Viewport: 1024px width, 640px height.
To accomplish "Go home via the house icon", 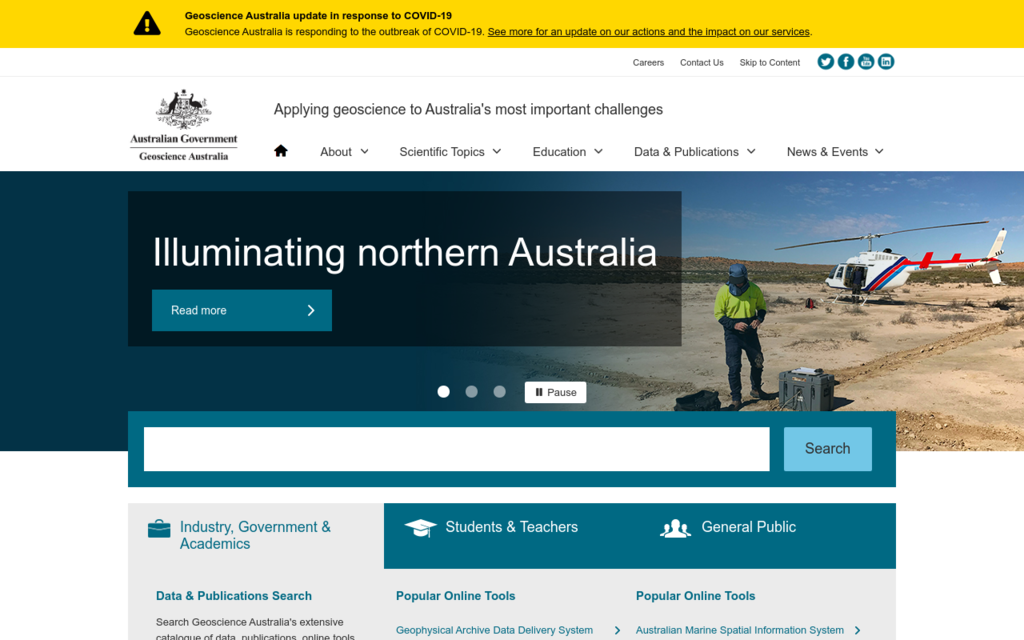I will [x=281, y=149].
